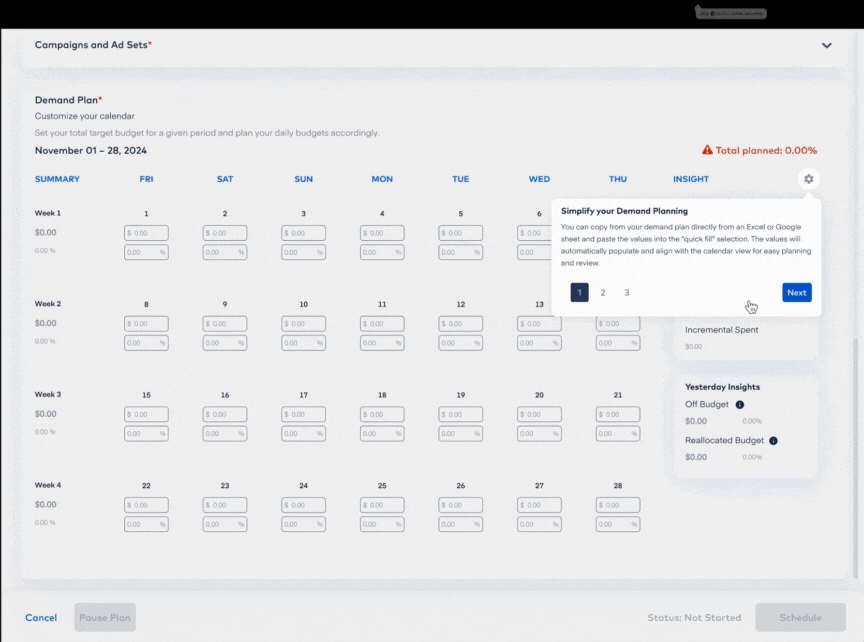Click the dollar input for day 17

coord(304,414)
